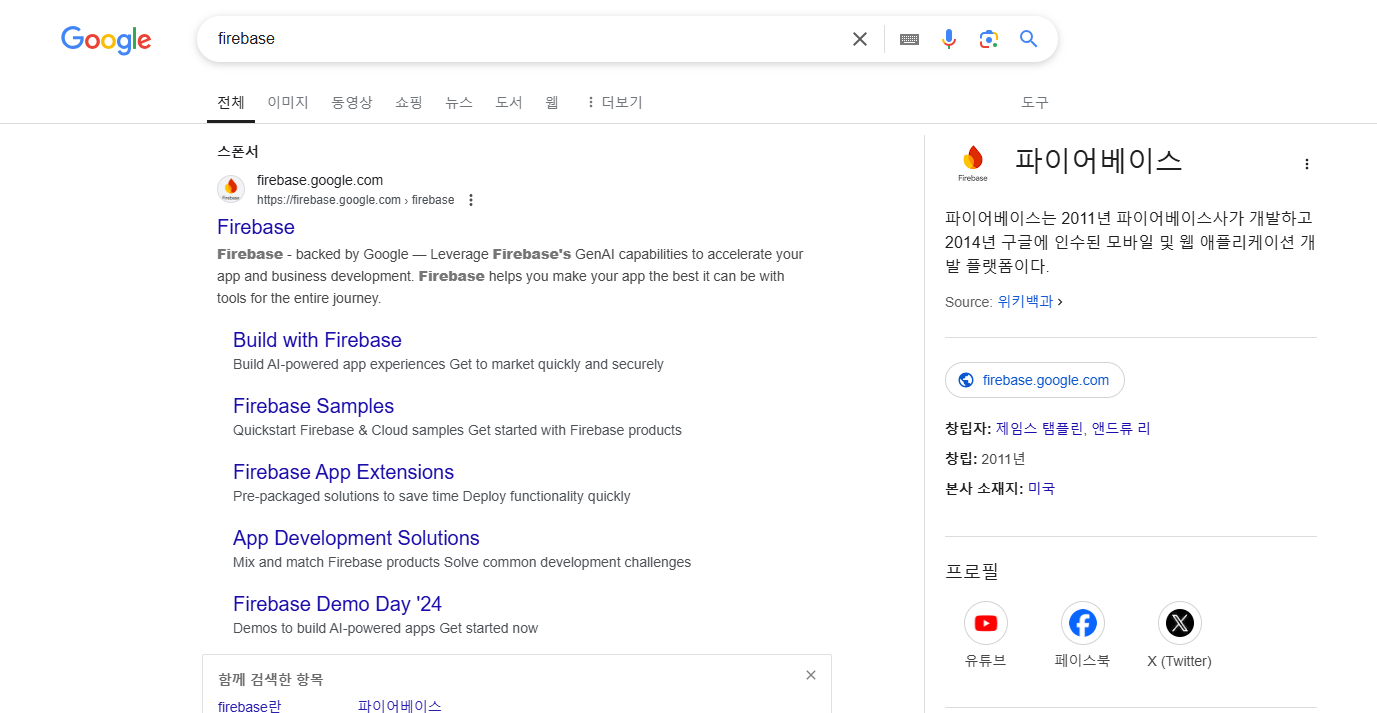Viewport: 1377px width, 713px height.
Task: Click the Google logo
Action: [x=106, y=40]
